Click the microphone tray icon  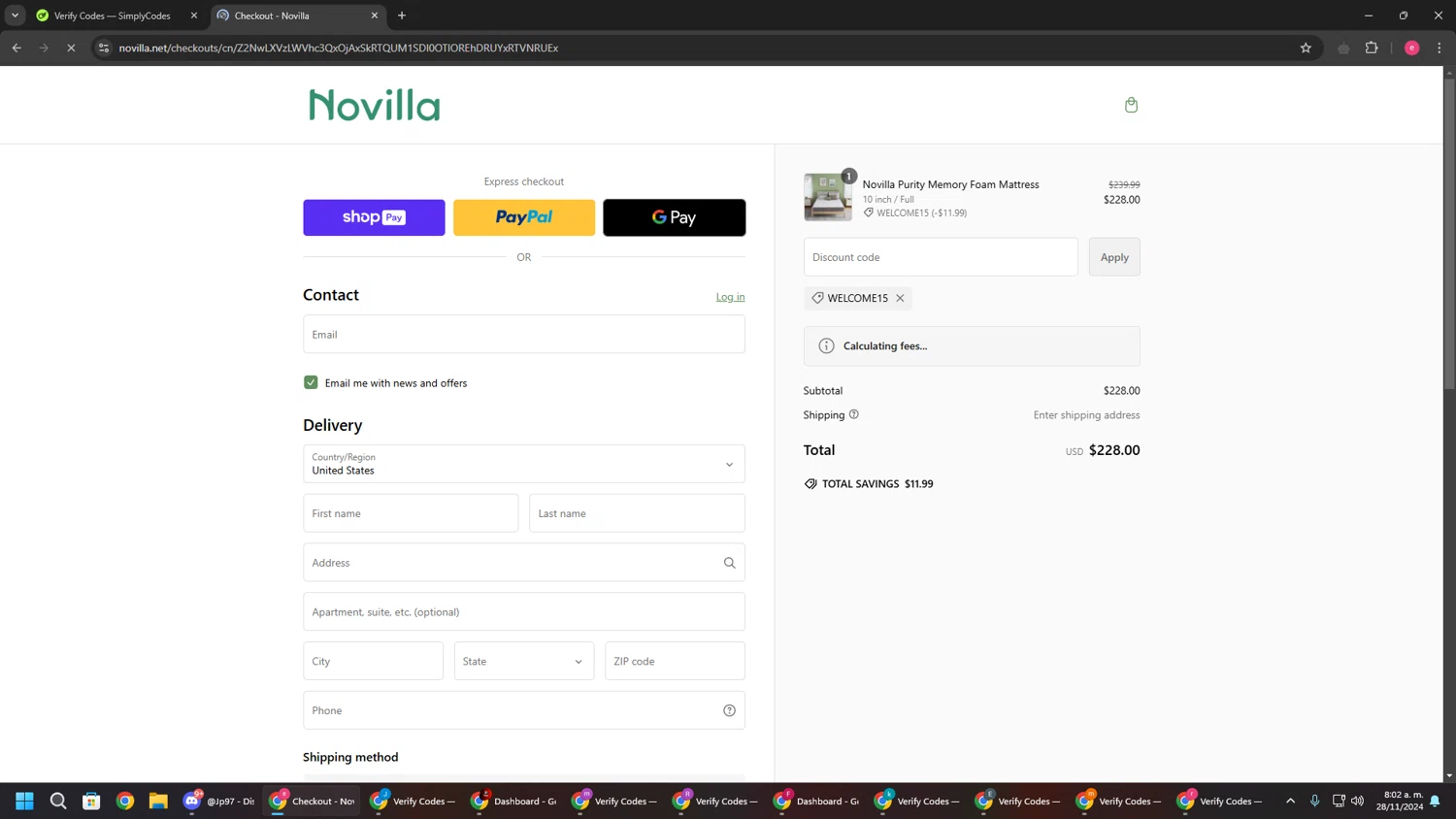[1314, 801]
